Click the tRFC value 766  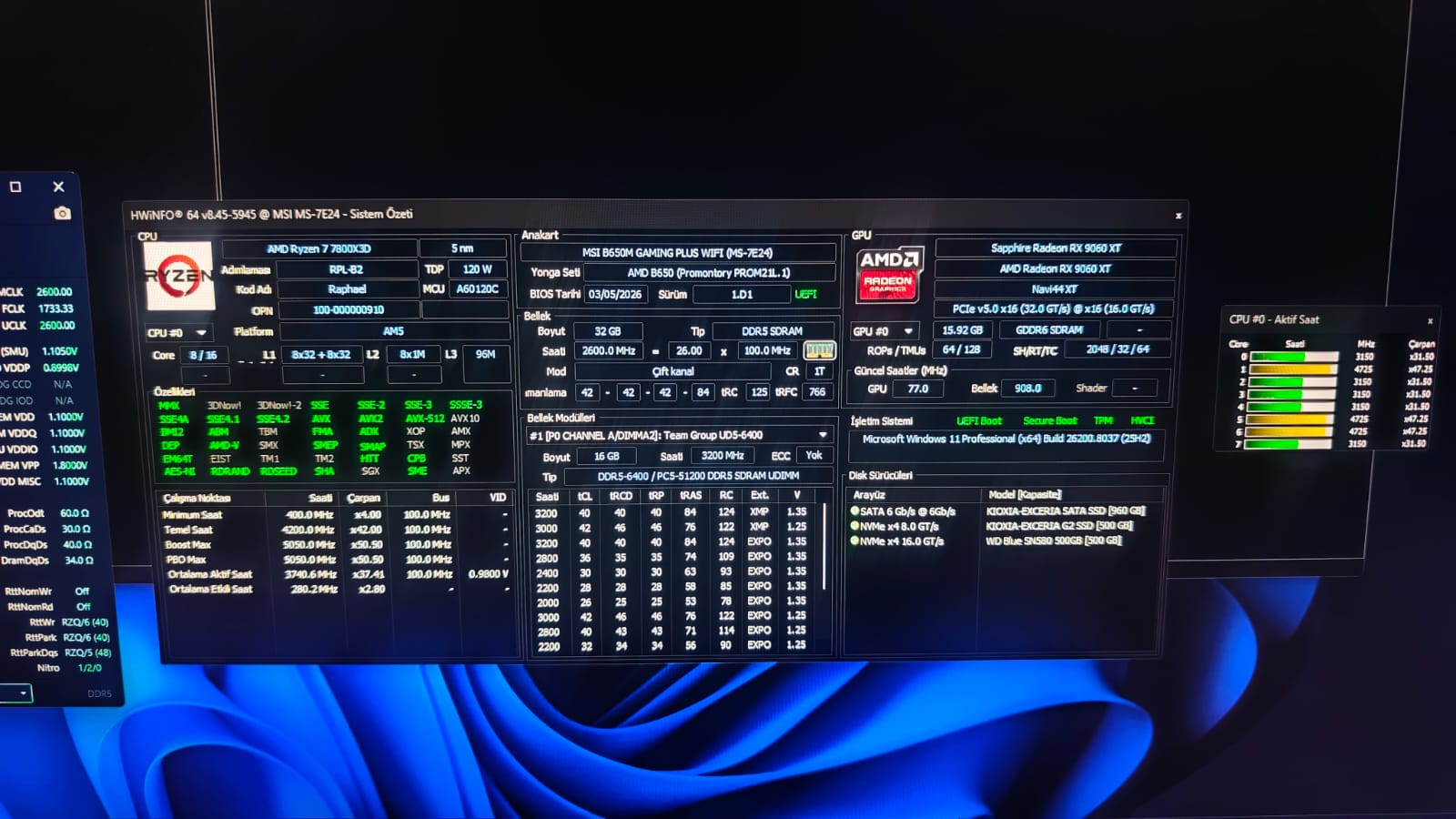[817, 392]
